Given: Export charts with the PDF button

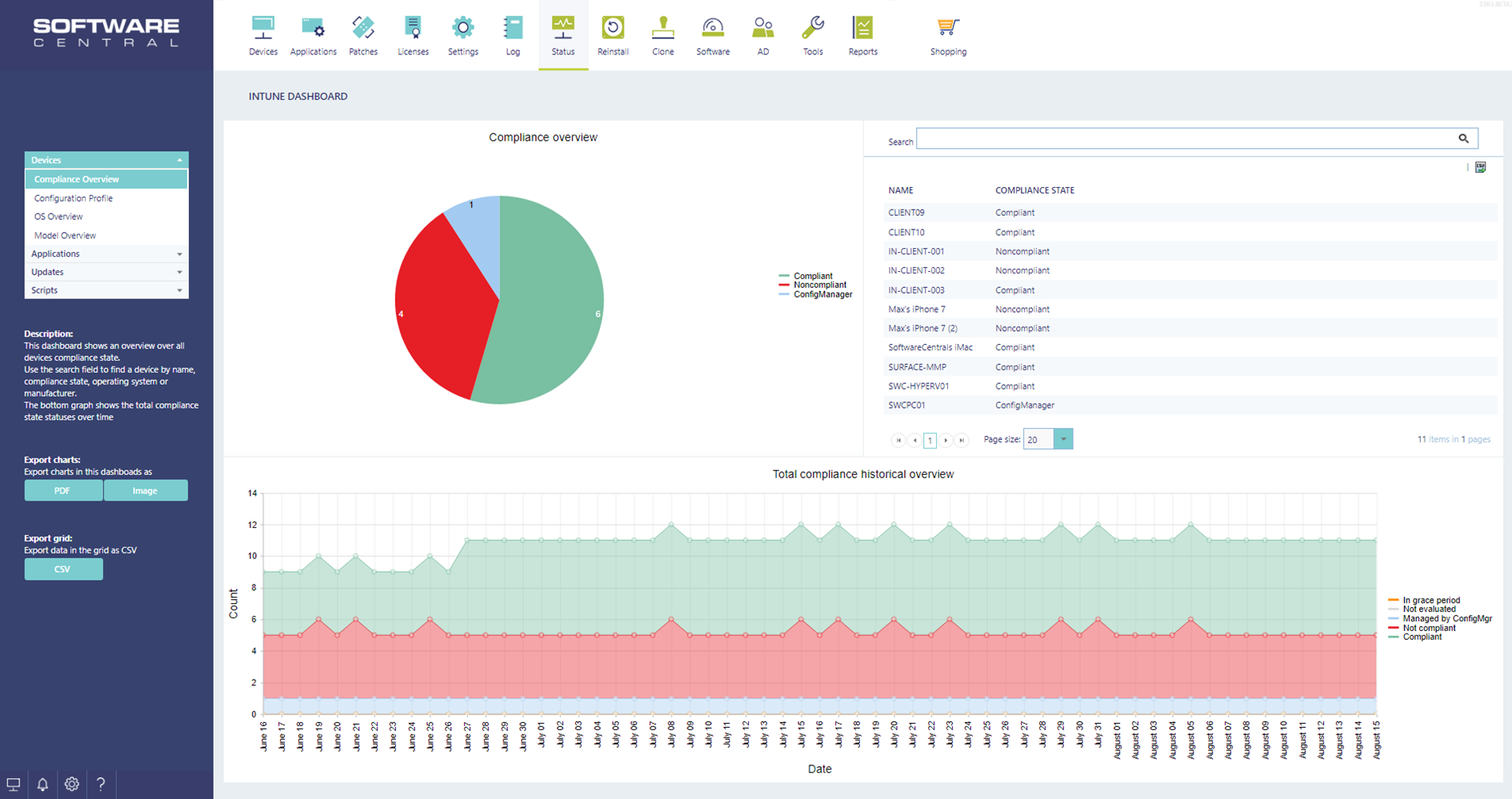Looking at the screenshot, I should pyautogui.click(x=62, y=490).
